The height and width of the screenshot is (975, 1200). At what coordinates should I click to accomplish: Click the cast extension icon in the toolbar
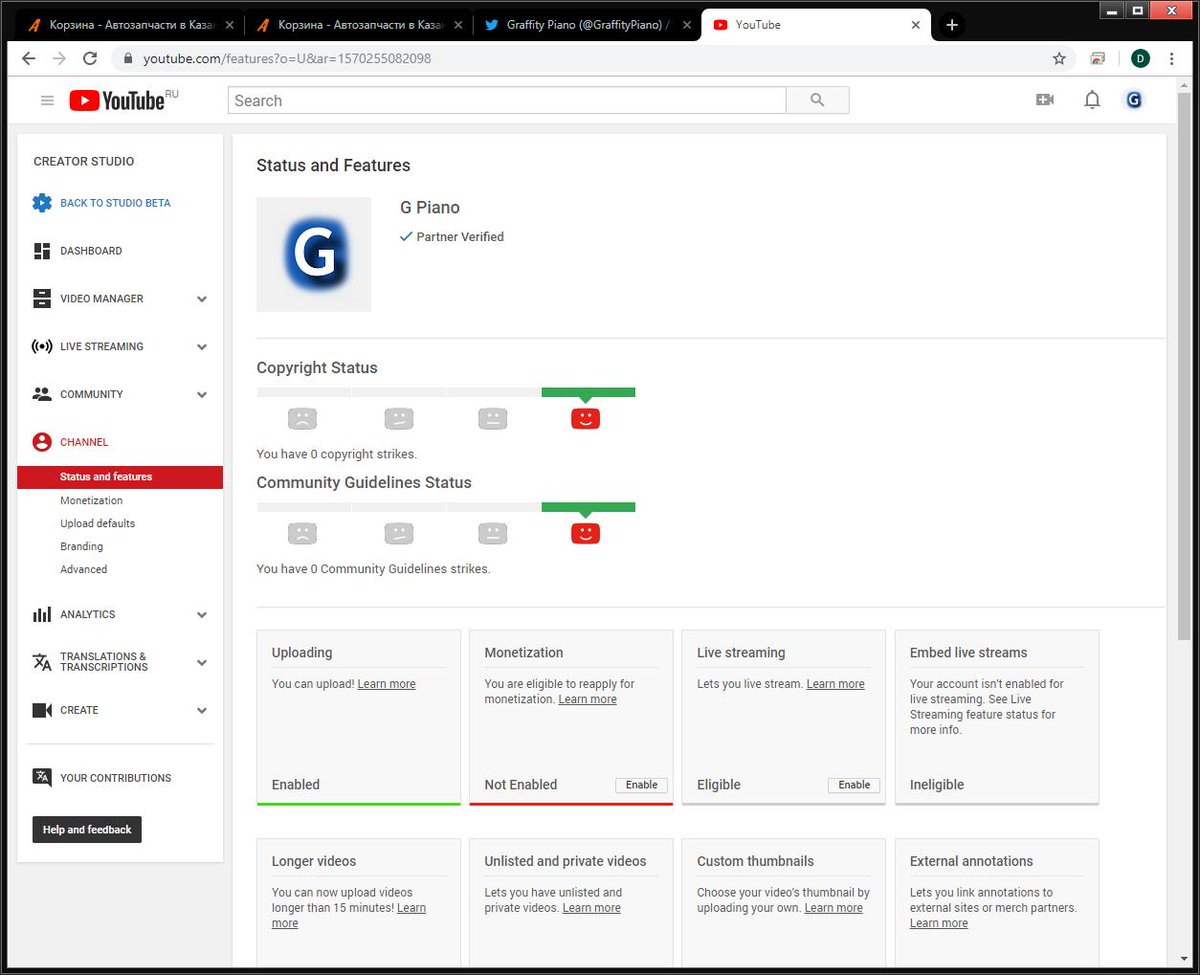(1098, 59)
